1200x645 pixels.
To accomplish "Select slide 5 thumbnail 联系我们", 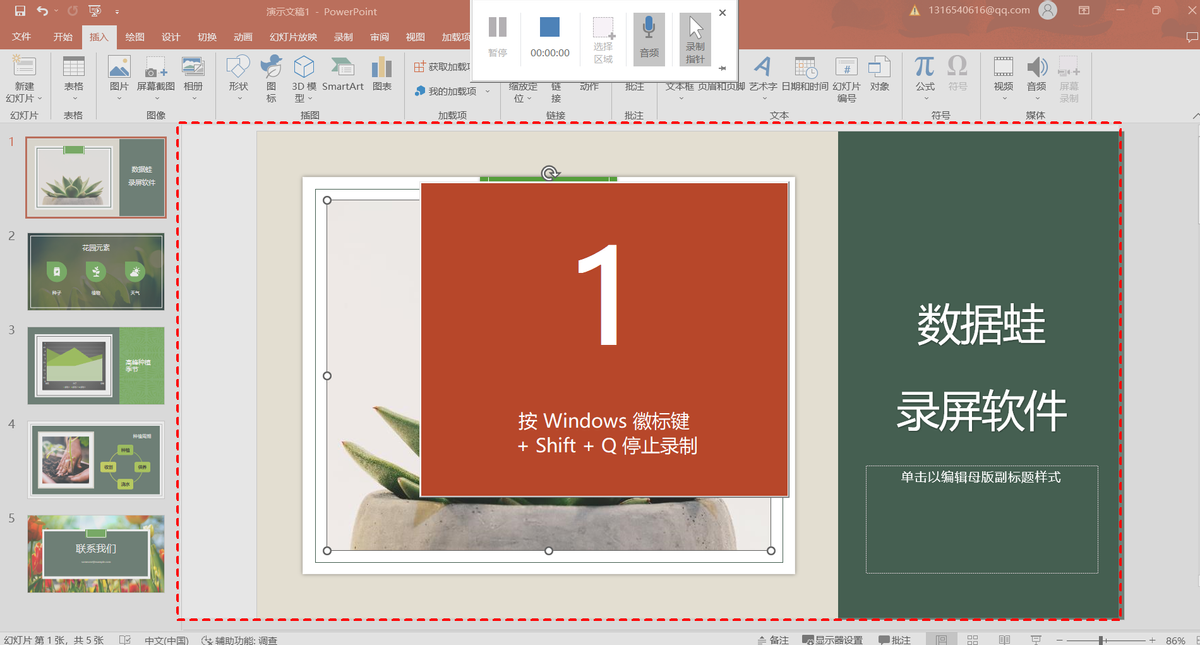I will tap(96, 554).
